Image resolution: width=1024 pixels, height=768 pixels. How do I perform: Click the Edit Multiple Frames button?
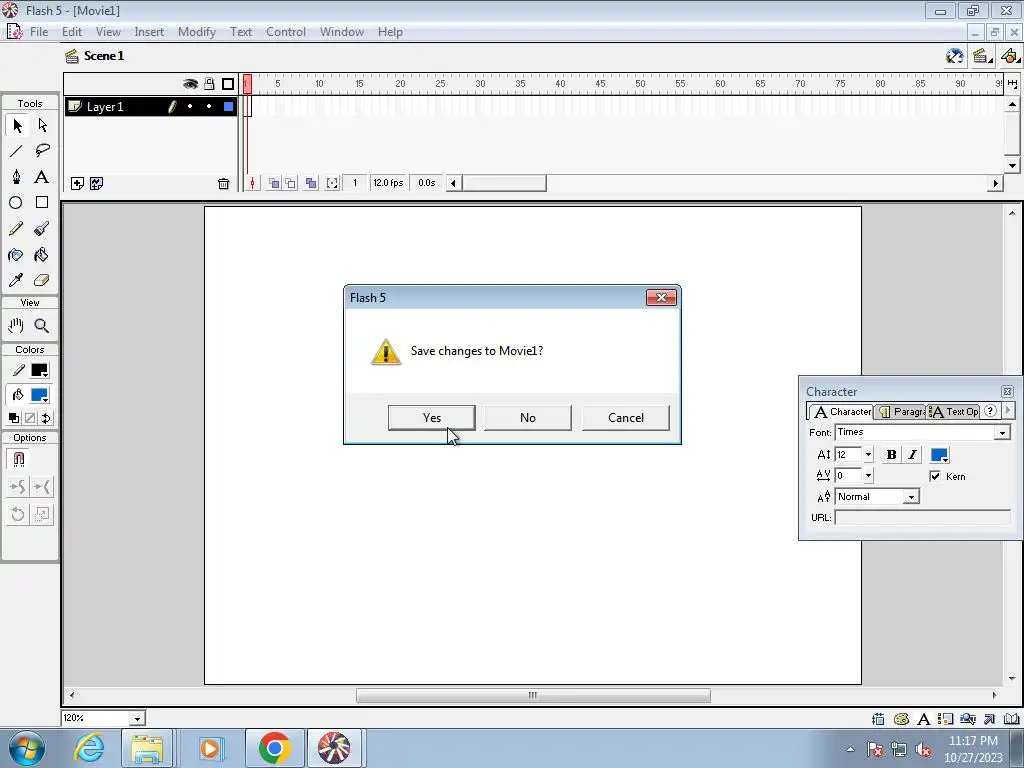tap(312, 184)
